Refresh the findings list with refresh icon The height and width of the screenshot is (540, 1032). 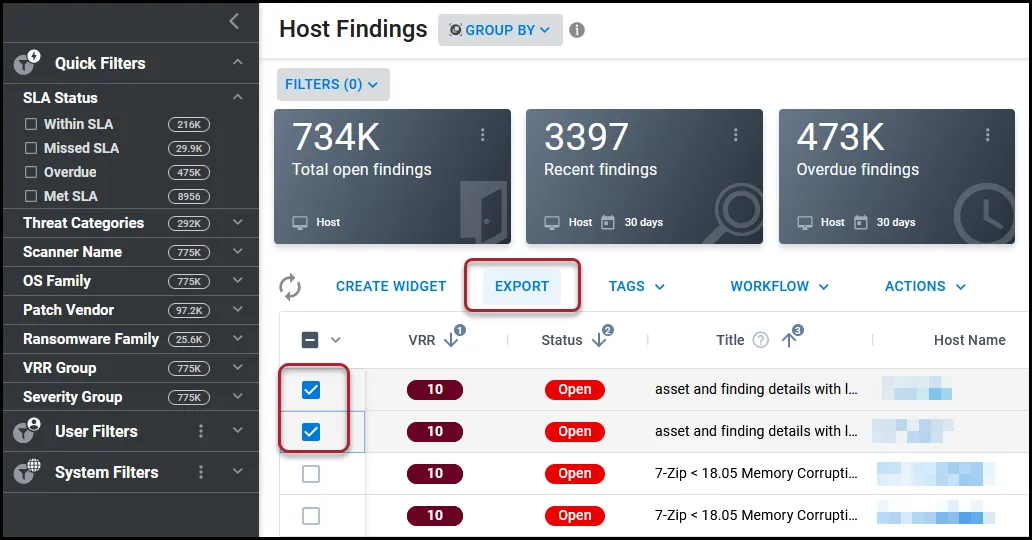290,287
